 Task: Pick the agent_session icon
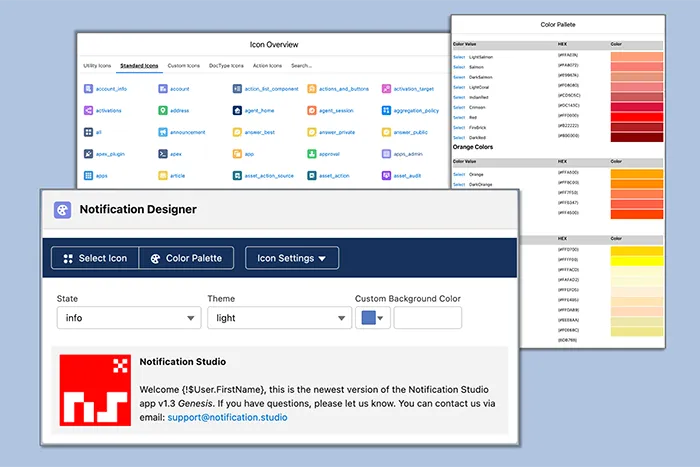pyautogui.click(x=312, y=110)
